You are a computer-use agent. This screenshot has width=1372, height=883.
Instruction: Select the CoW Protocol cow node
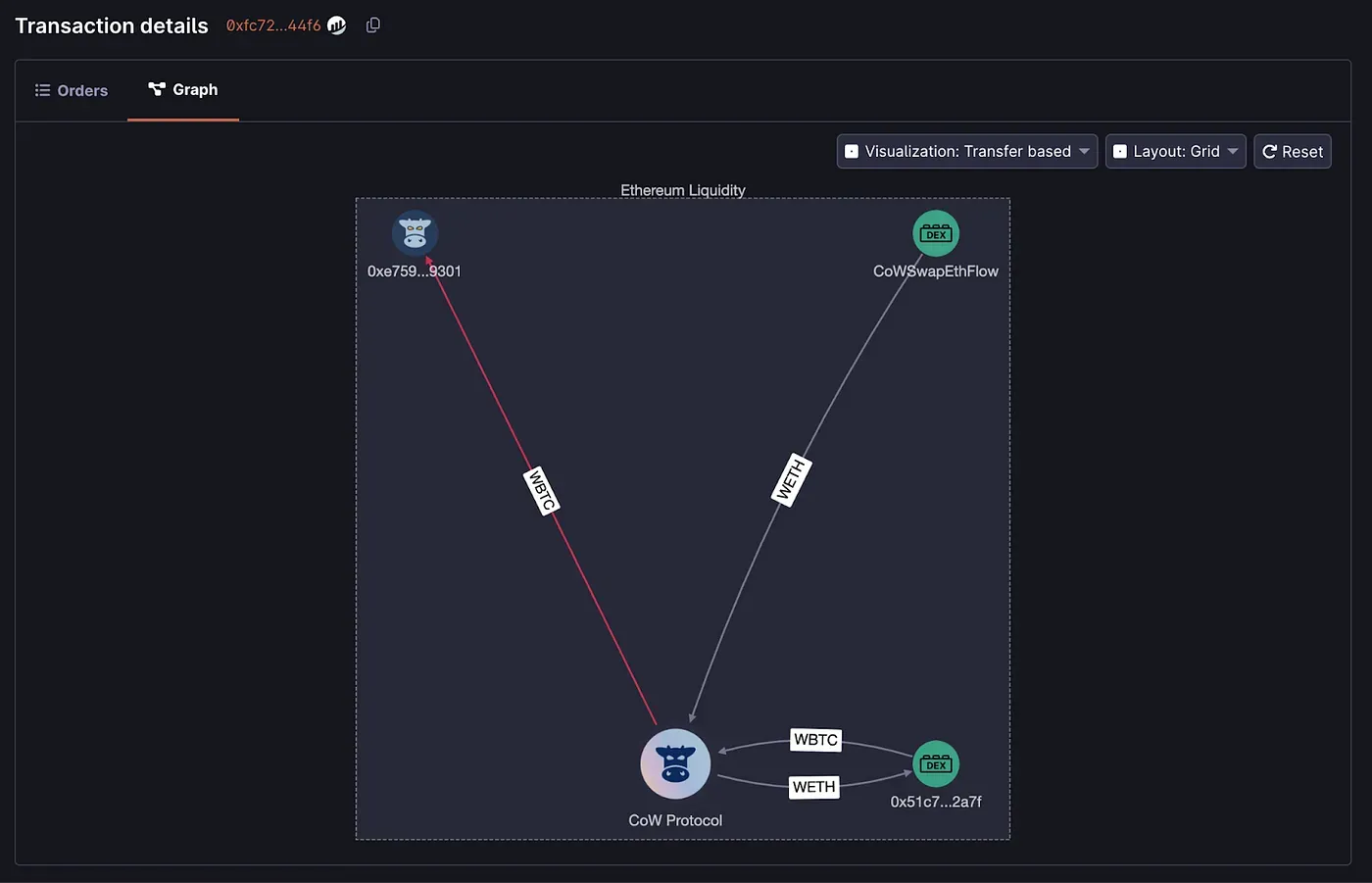click(x=675, y=762)
